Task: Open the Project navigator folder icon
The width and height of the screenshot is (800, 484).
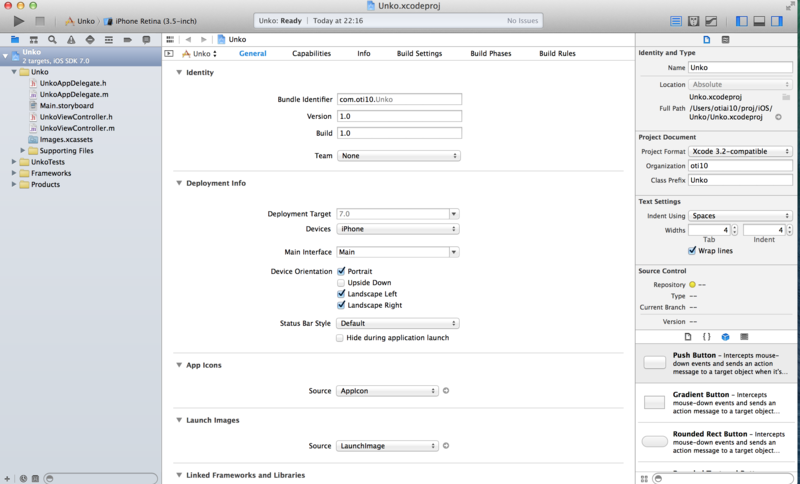Action: 15,39
